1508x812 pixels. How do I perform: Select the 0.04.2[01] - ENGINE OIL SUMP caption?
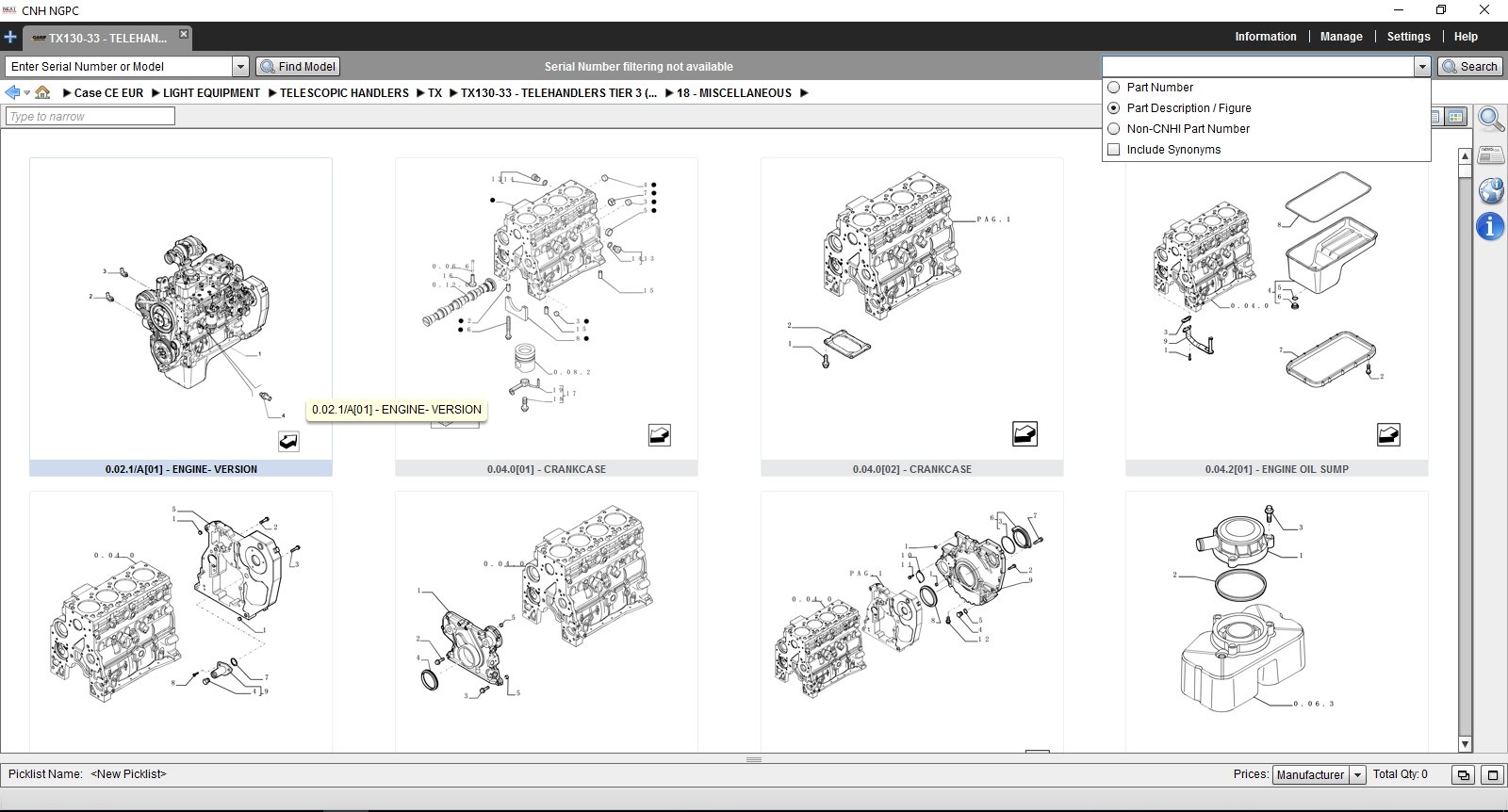point(1277,469)
